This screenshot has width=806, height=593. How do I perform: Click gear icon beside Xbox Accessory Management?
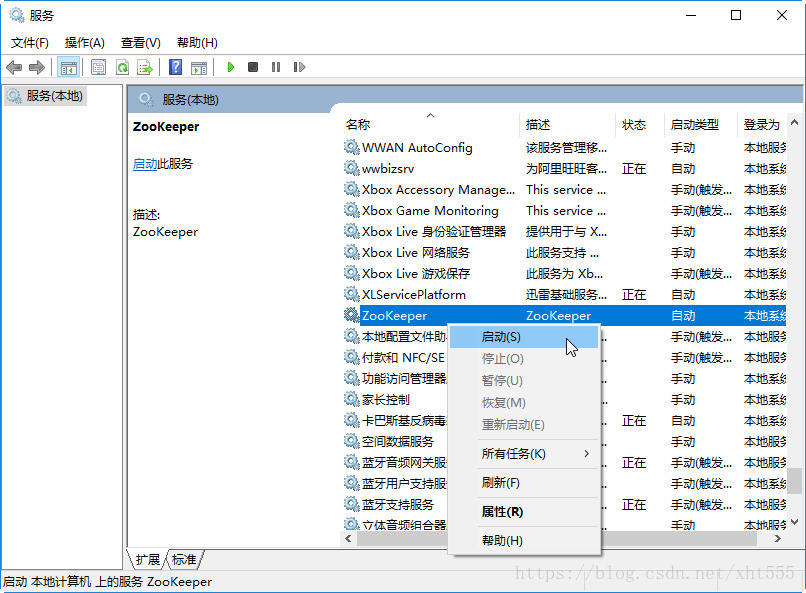click(352, 190)
